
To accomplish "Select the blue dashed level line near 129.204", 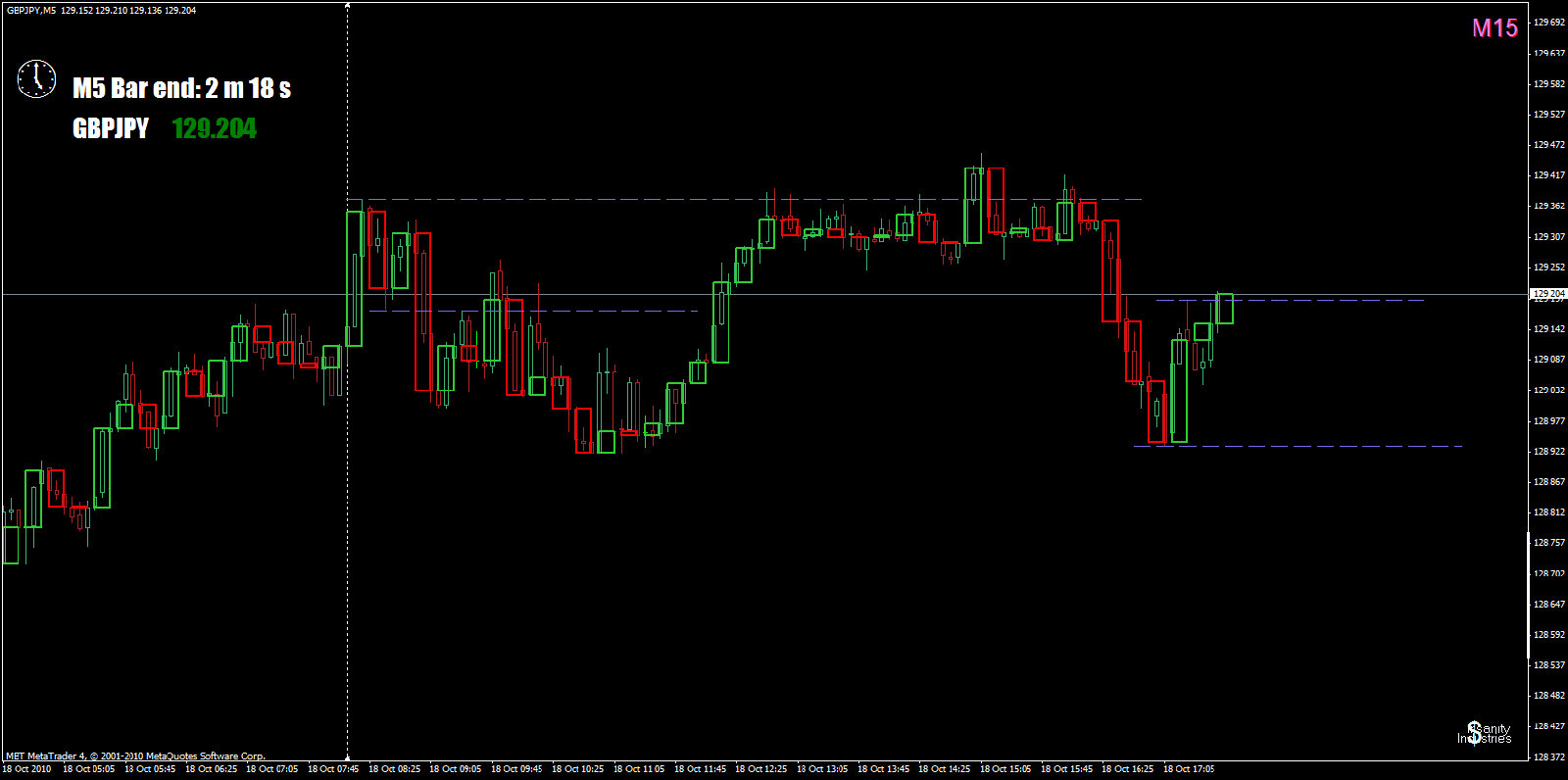I will click(1291, 300).
